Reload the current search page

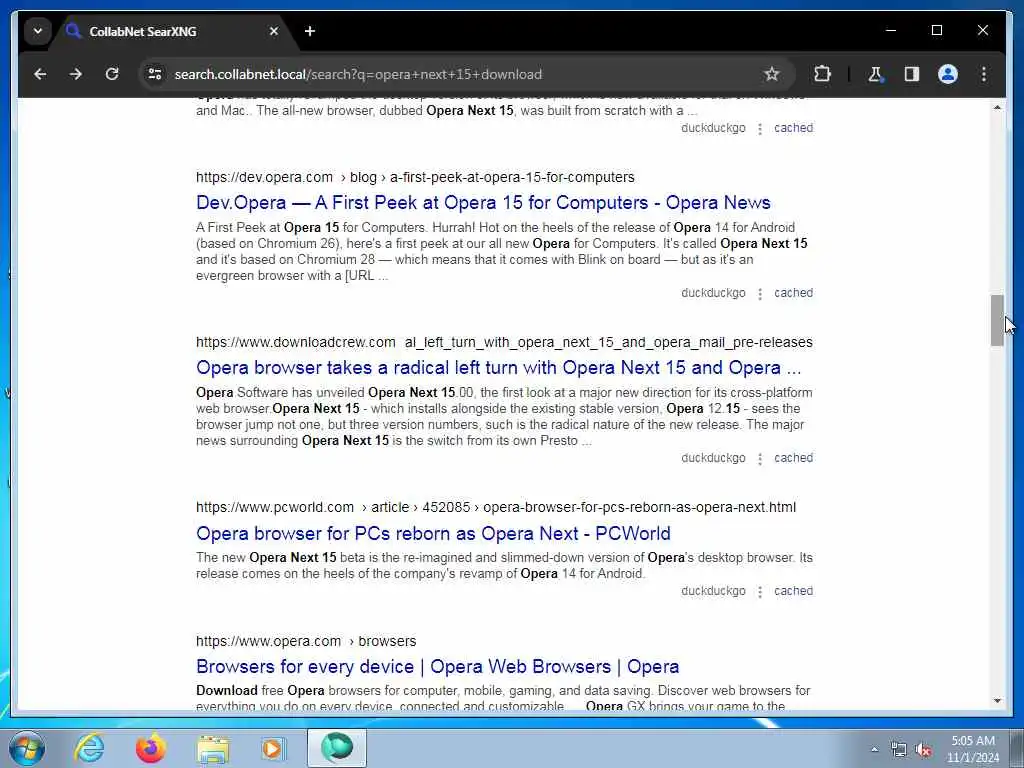point(112,74)
